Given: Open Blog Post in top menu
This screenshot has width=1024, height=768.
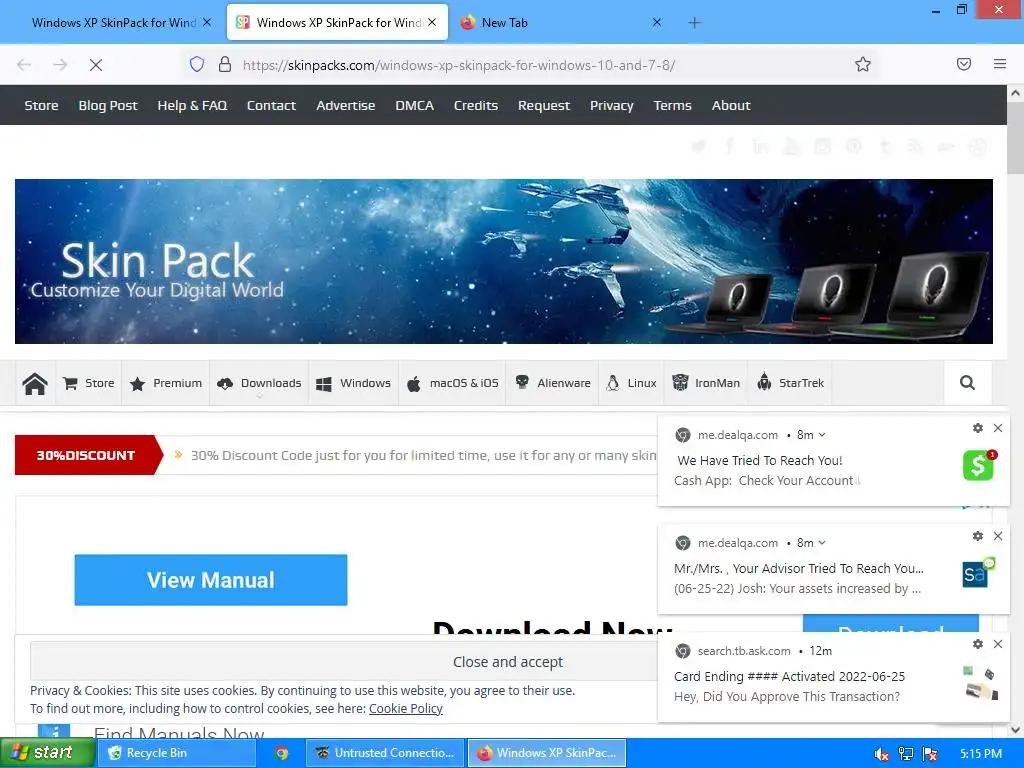Looking at the screenshot, I should (x=108, y=105).
